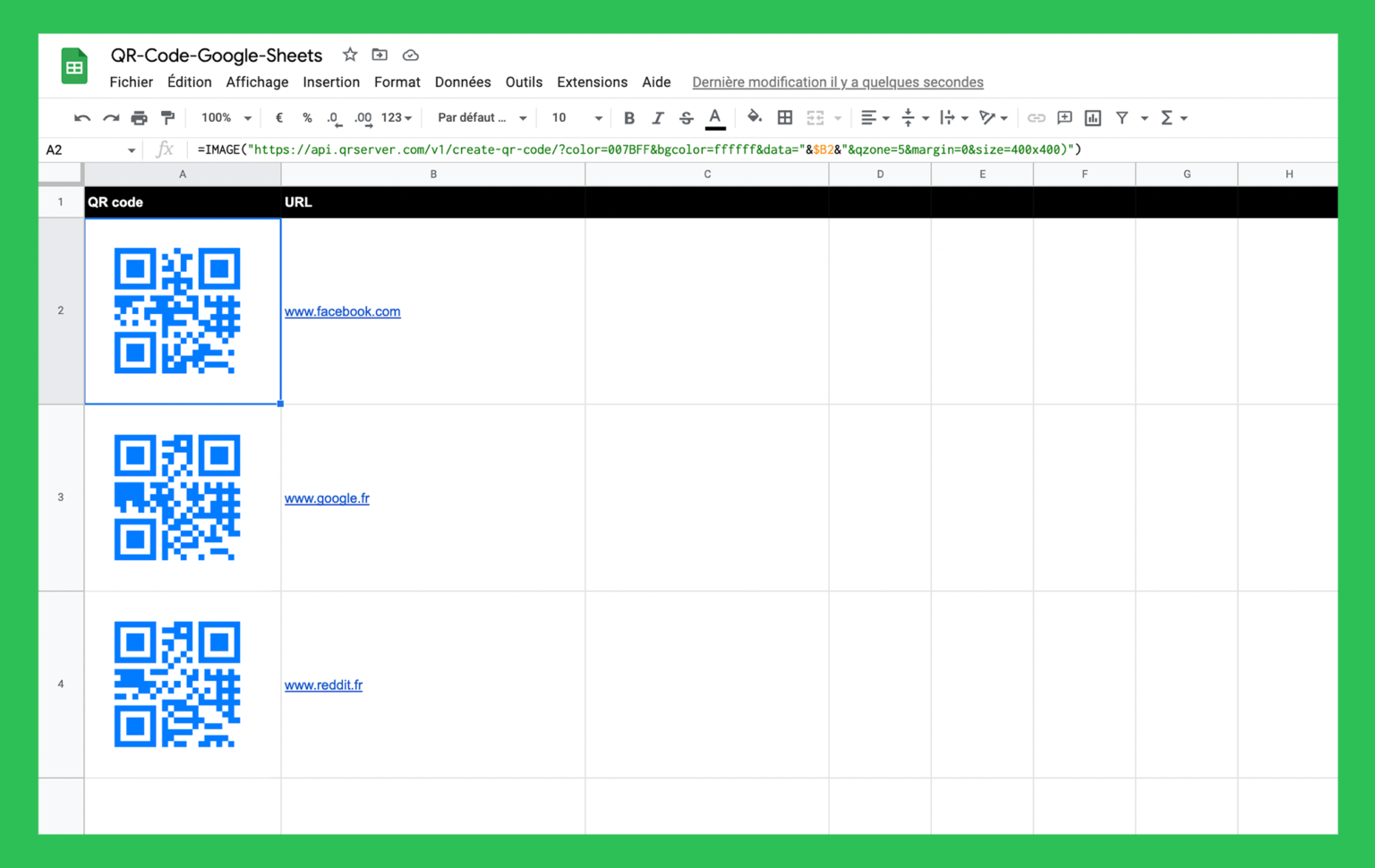
Task: Open the text color picker
Action: [x=714, y=117]
